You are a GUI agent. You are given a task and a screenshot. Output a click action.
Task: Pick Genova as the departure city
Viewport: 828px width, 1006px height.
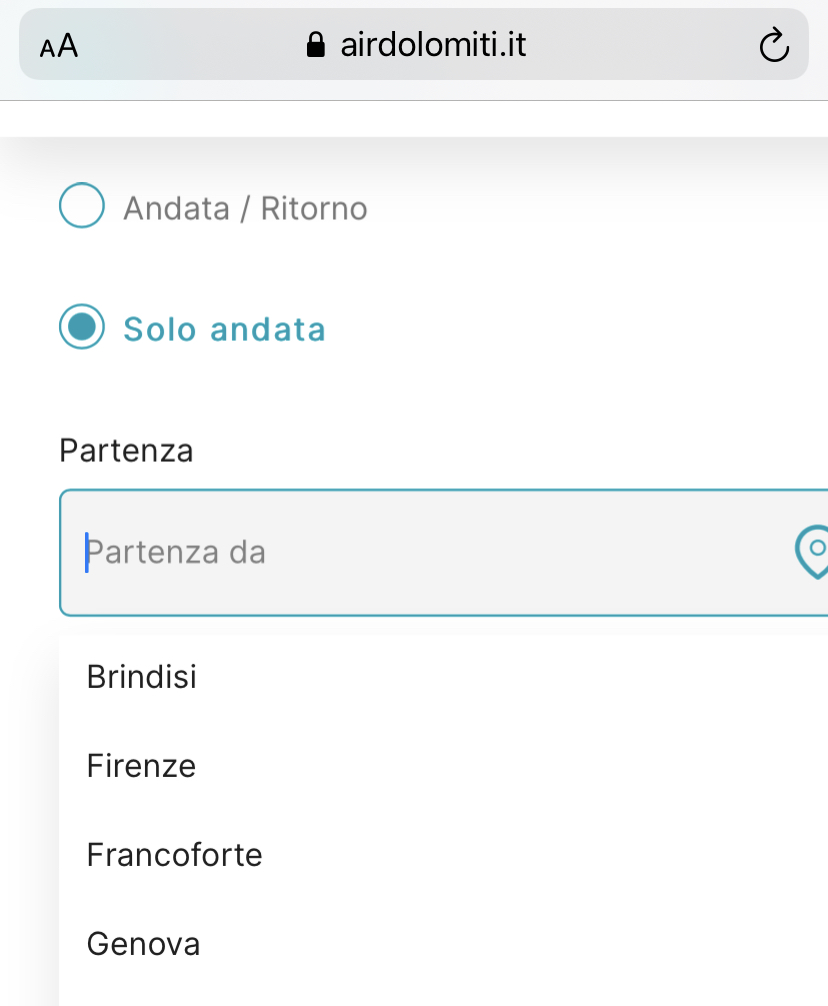coord(143,943)
